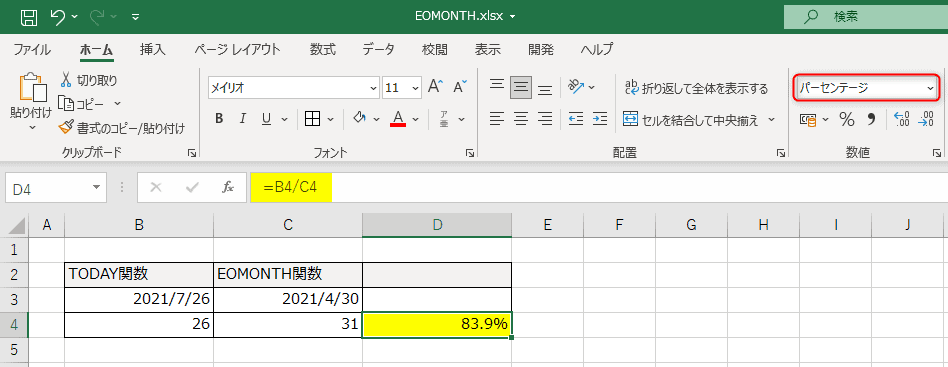This screenshot has width=948, height=367.
Task: Expand the Borders dropdown arrow
Action: 330,119
